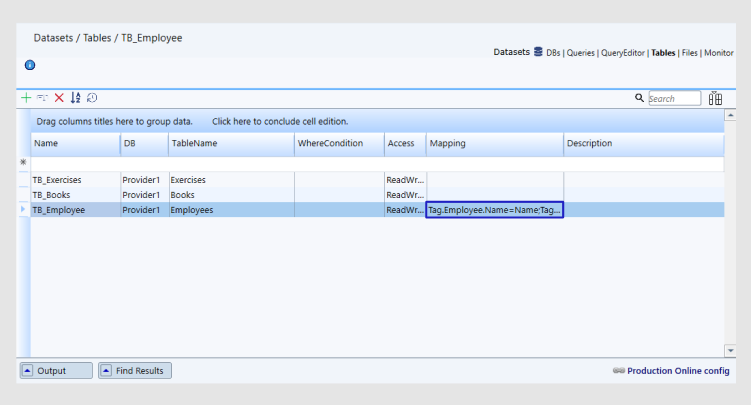Switch to the QueryEditor tab
Image resolution: width=751 pixels, height=405 pixels.
coord(622,52)
